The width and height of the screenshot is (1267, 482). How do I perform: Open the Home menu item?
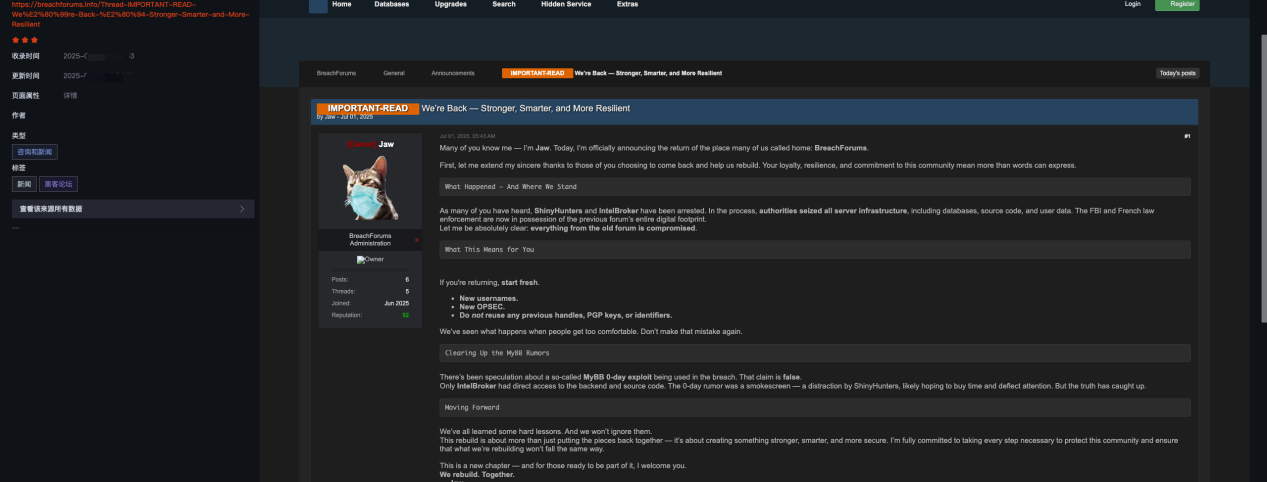point(341,4)
